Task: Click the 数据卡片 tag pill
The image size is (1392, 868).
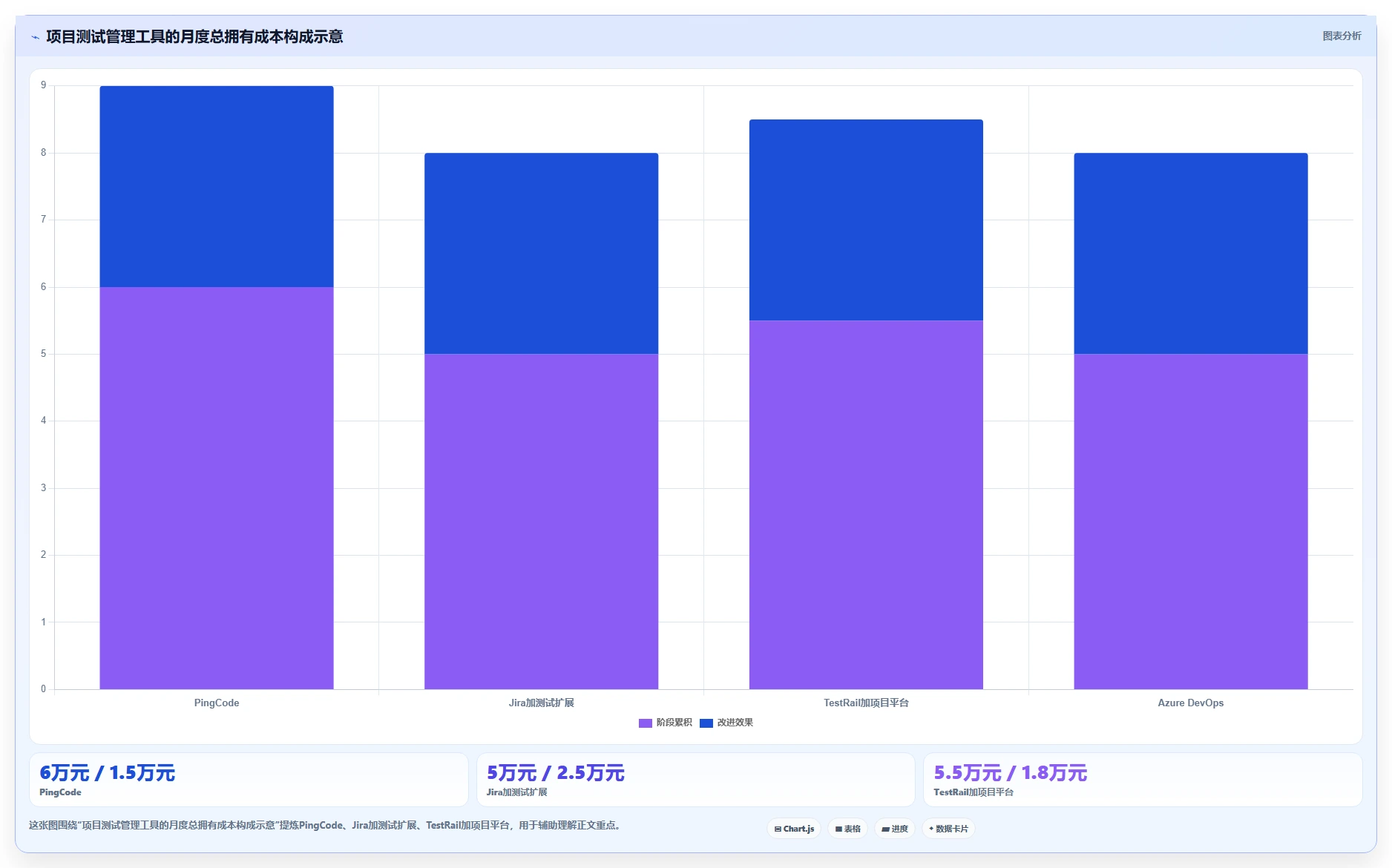Action: tap(948, 829)
